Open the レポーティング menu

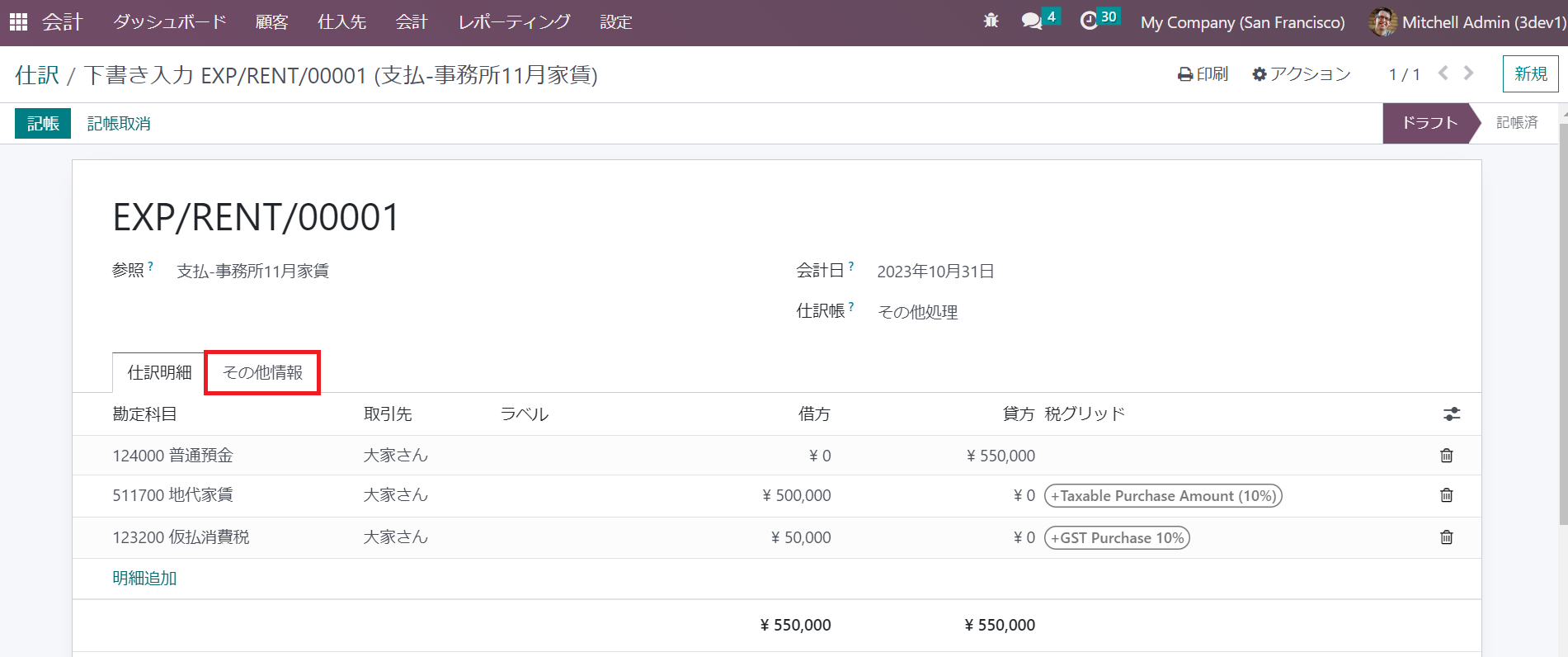coord(514,22)
